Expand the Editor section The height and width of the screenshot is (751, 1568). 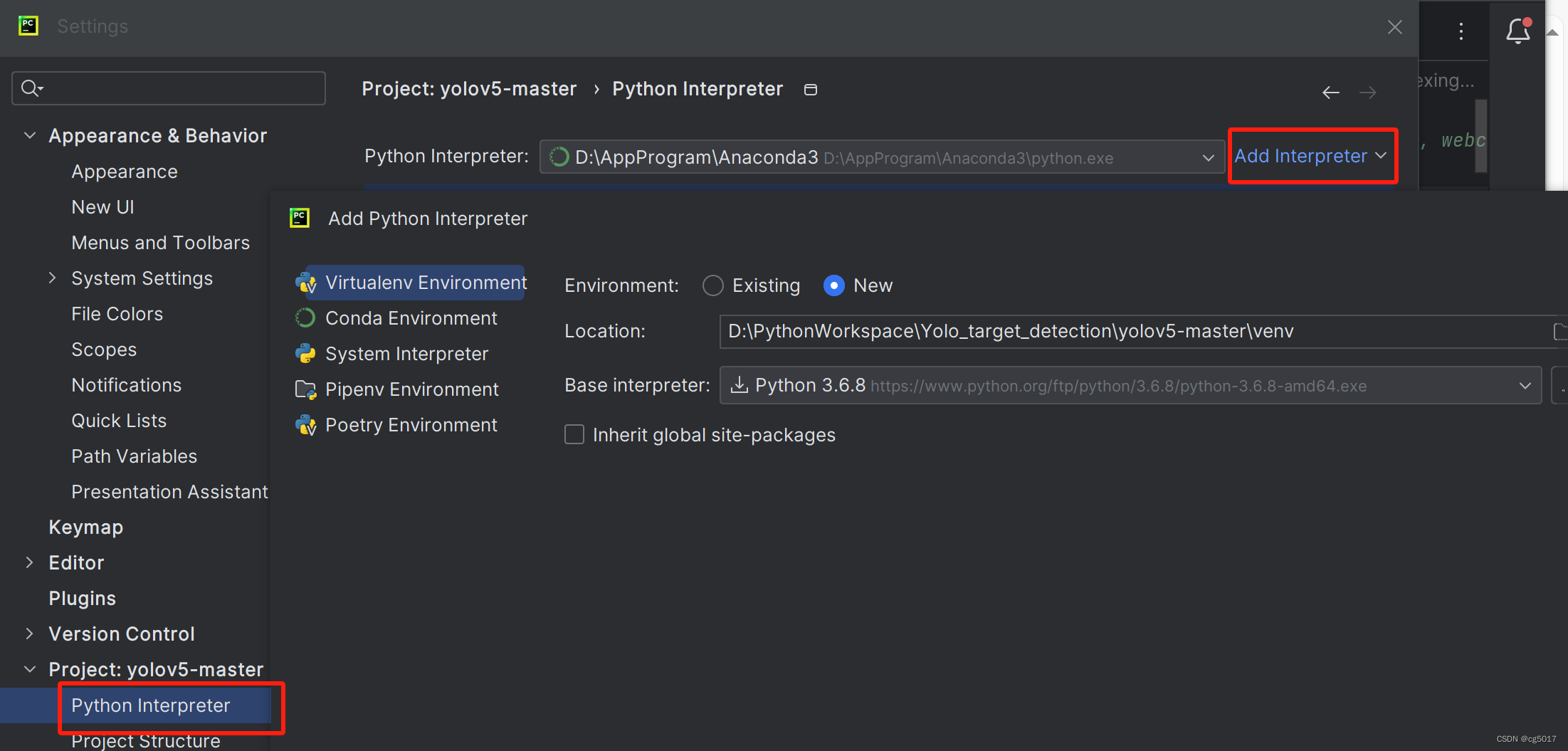point(29,562)
